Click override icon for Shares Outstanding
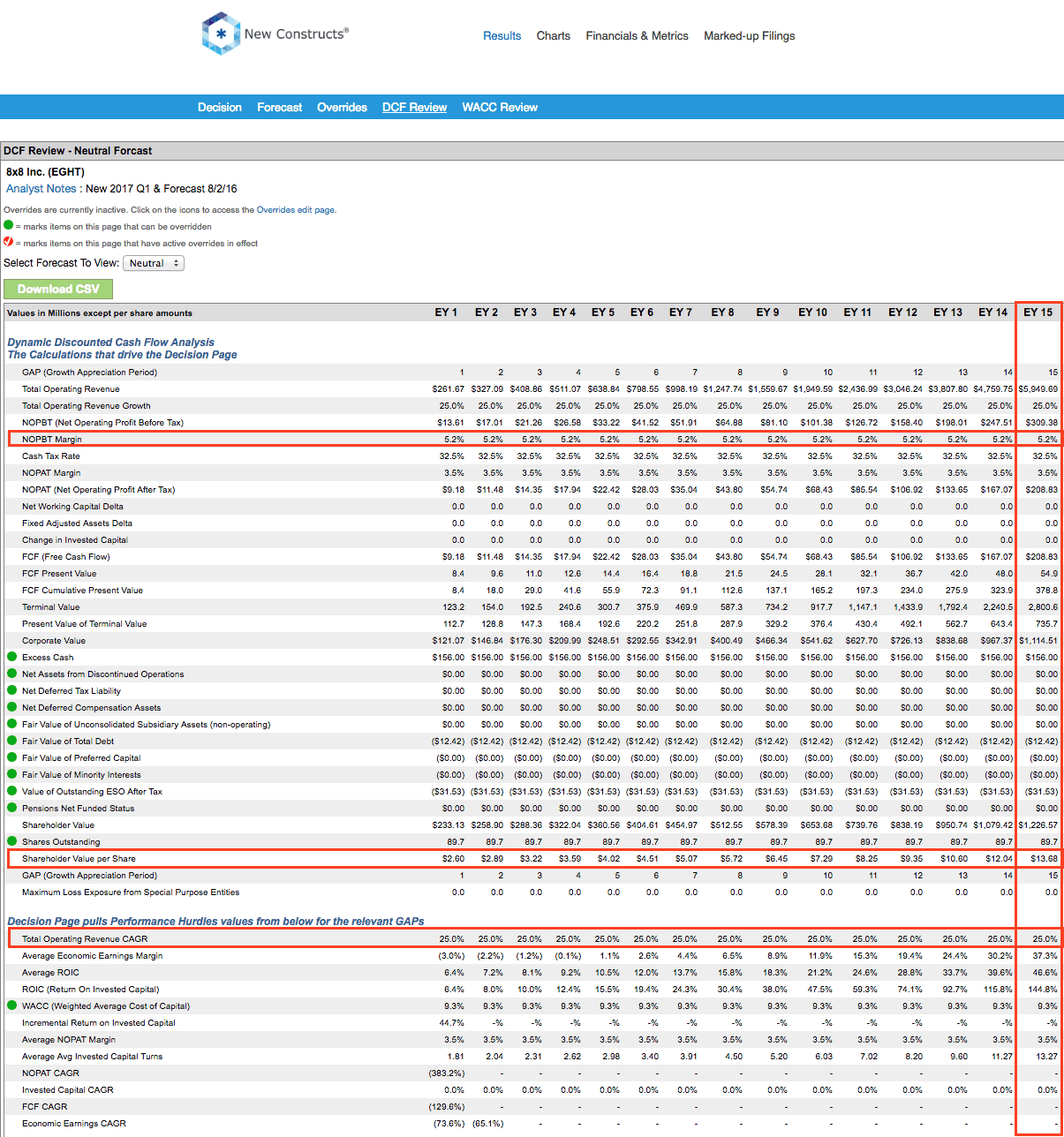The height and width of the screenshot is (1137, 1064). point(12,841)
